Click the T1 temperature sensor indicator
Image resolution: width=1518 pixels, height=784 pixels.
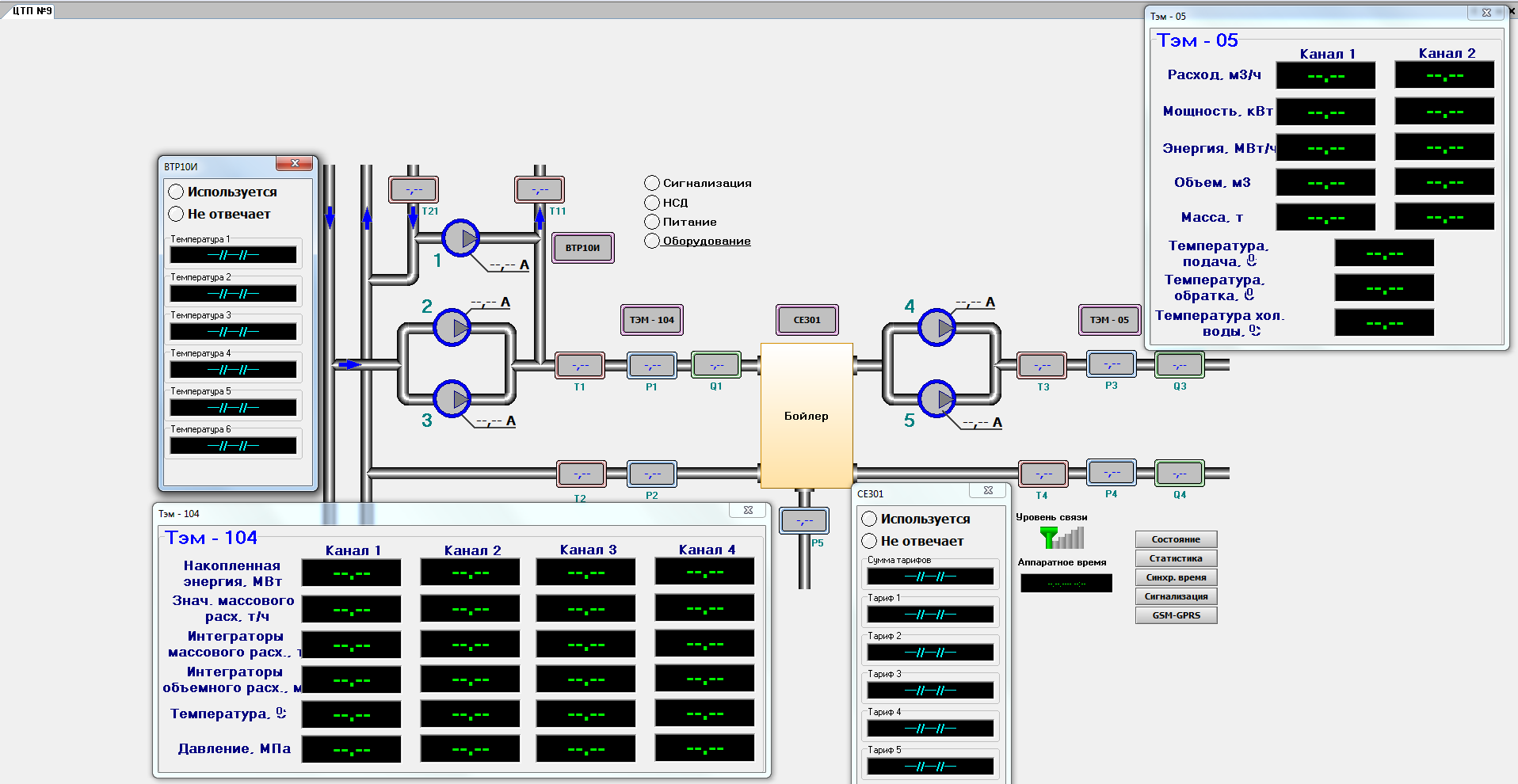580,366
